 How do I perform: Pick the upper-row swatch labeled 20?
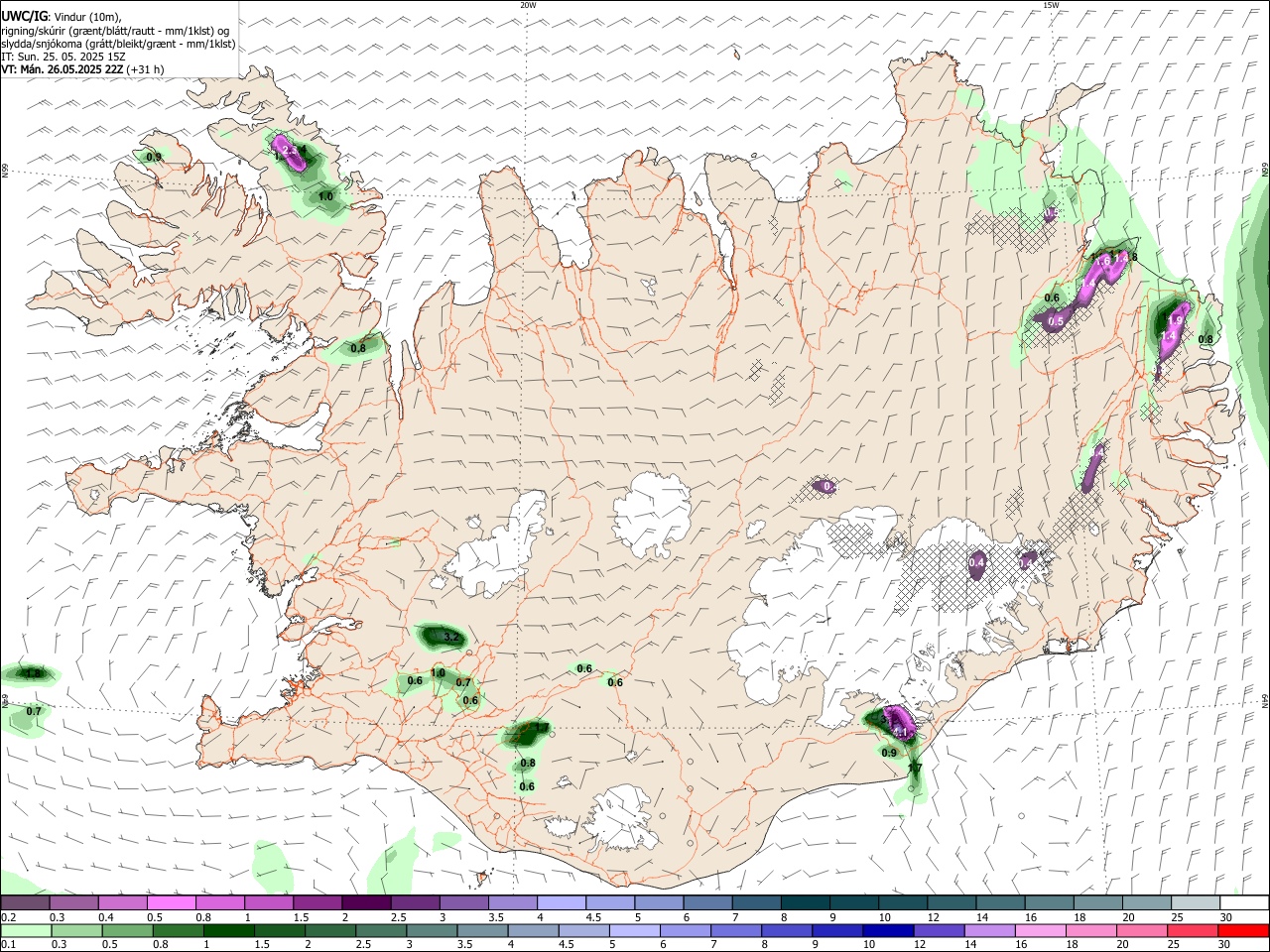point(1146,902)
